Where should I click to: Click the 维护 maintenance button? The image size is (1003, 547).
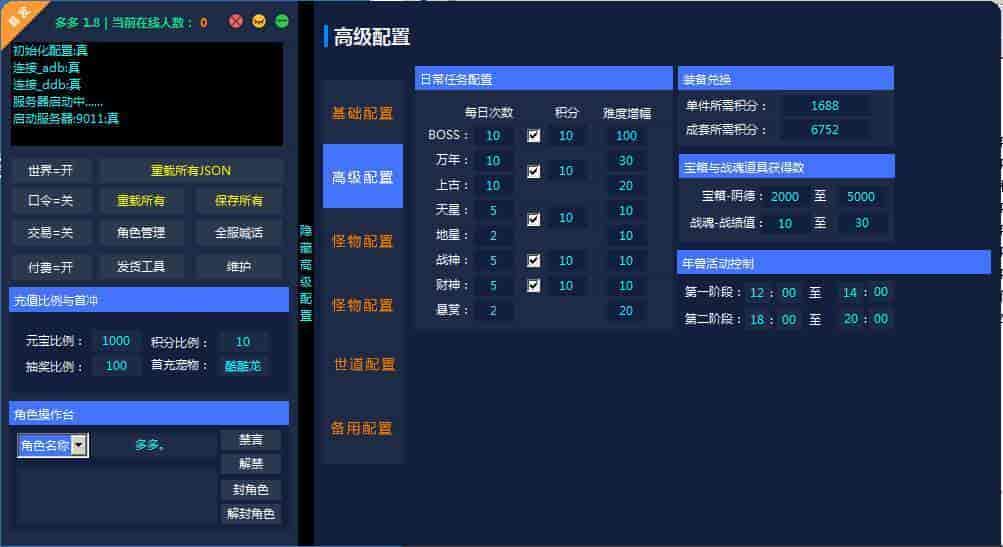[x=239, y=267]
